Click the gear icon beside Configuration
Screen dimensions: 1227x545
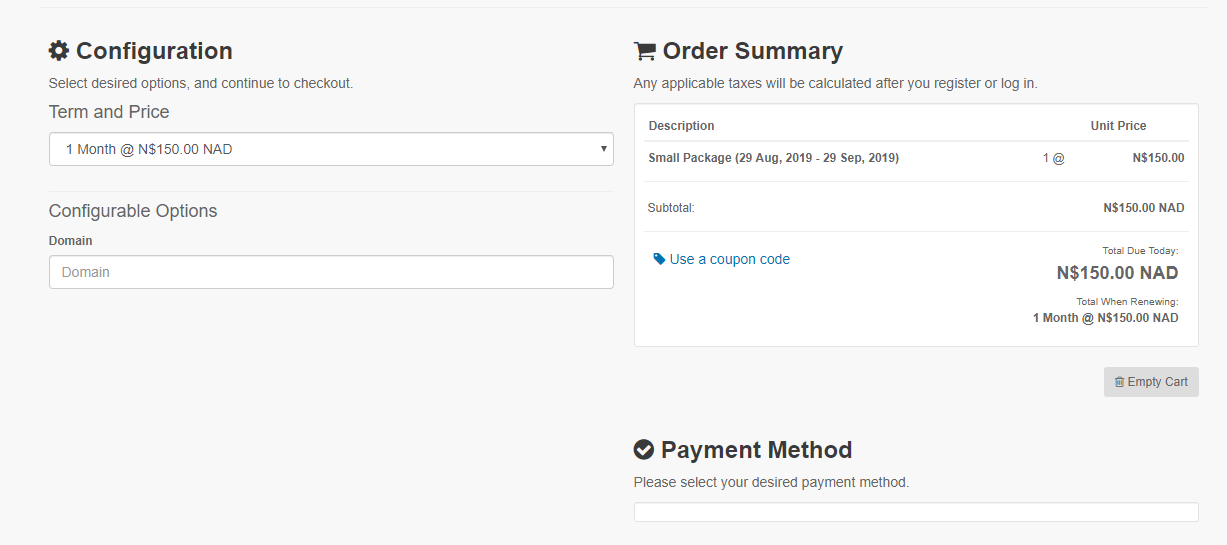[x=59, y=51]
